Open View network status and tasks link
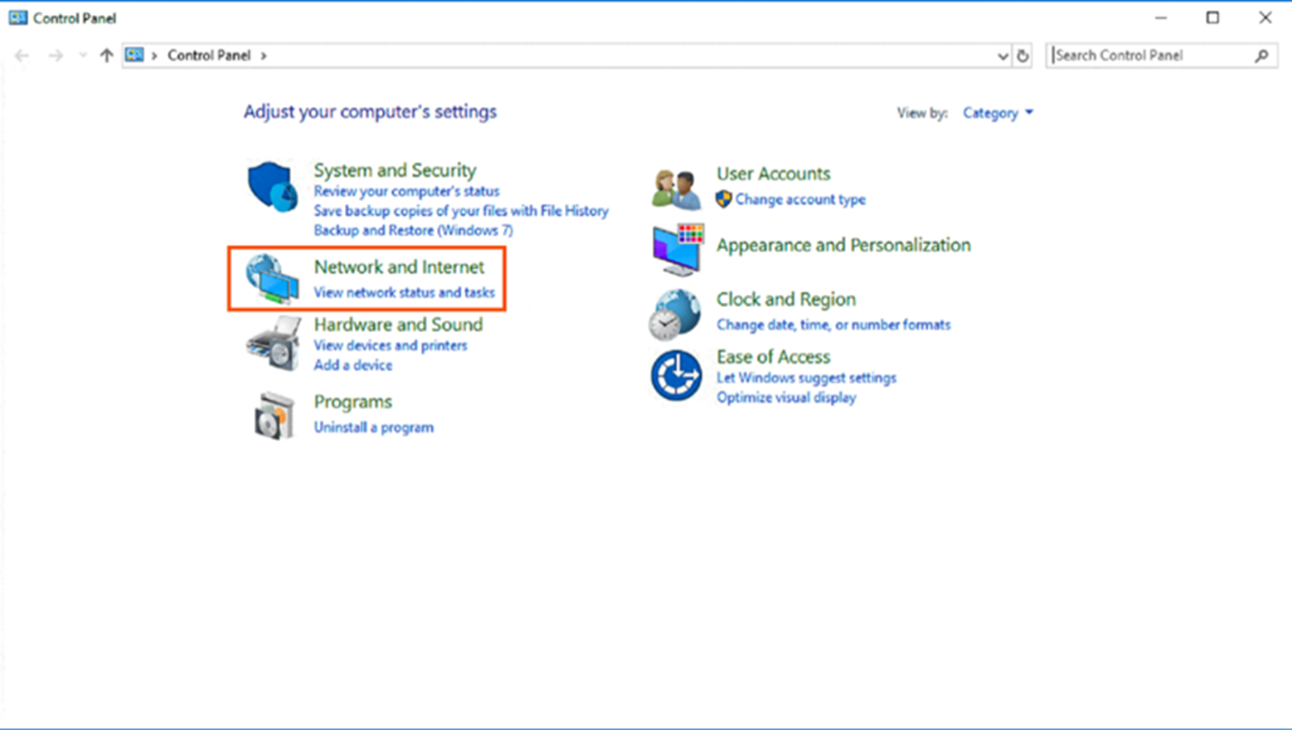The height and width of the screenshot is (730, 1292). tap(404, 293)
